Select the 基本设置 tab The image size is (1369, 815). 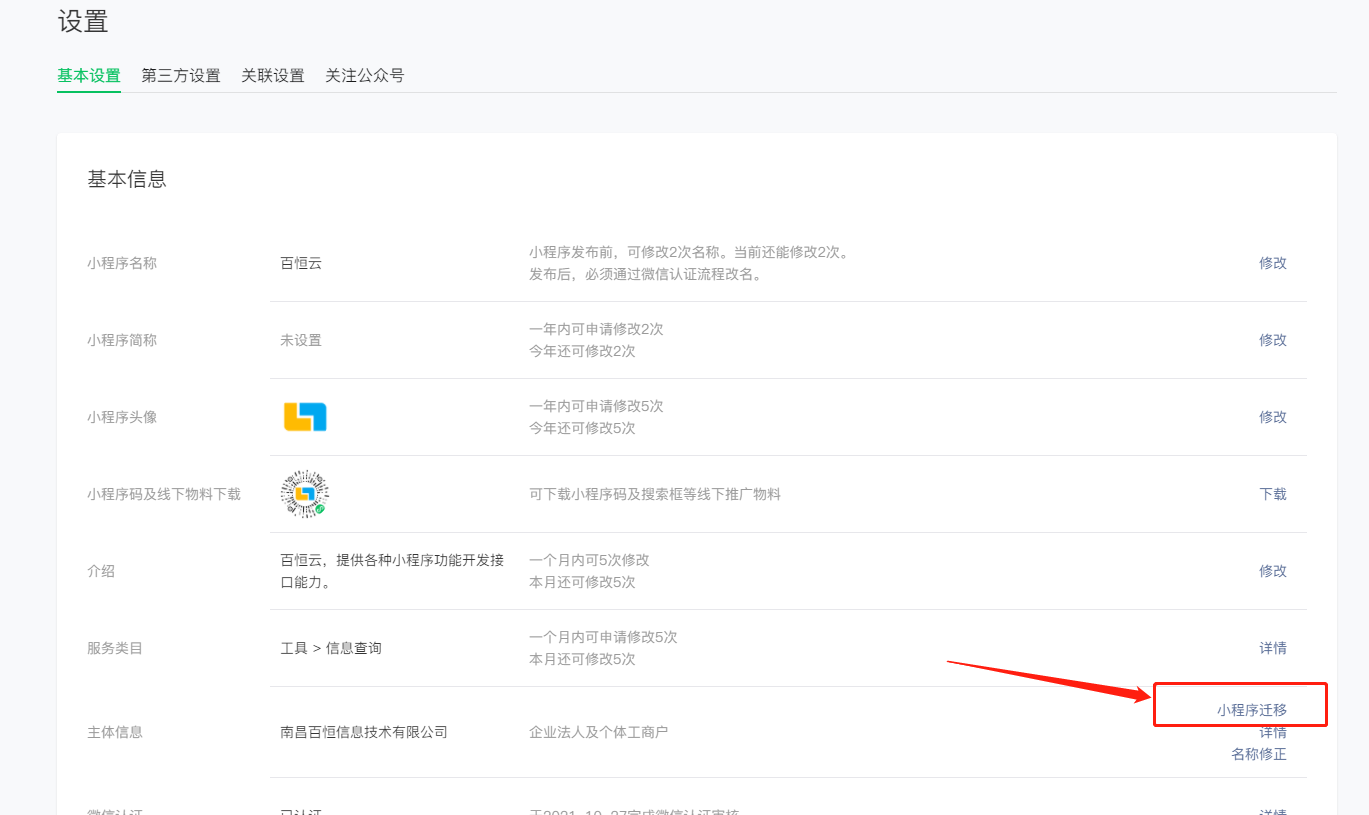(89, 75)
